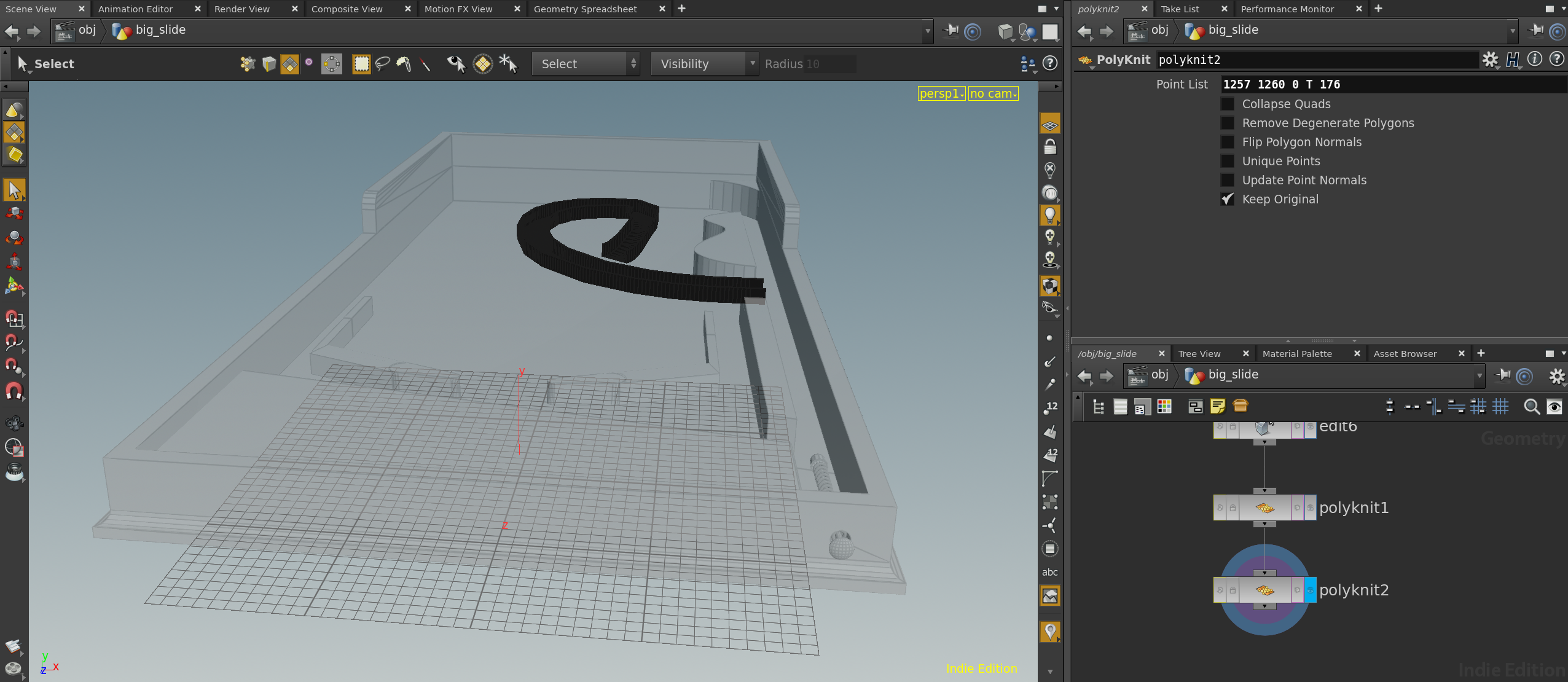Switch to the Geometry Spreadsheet tab

585,9
